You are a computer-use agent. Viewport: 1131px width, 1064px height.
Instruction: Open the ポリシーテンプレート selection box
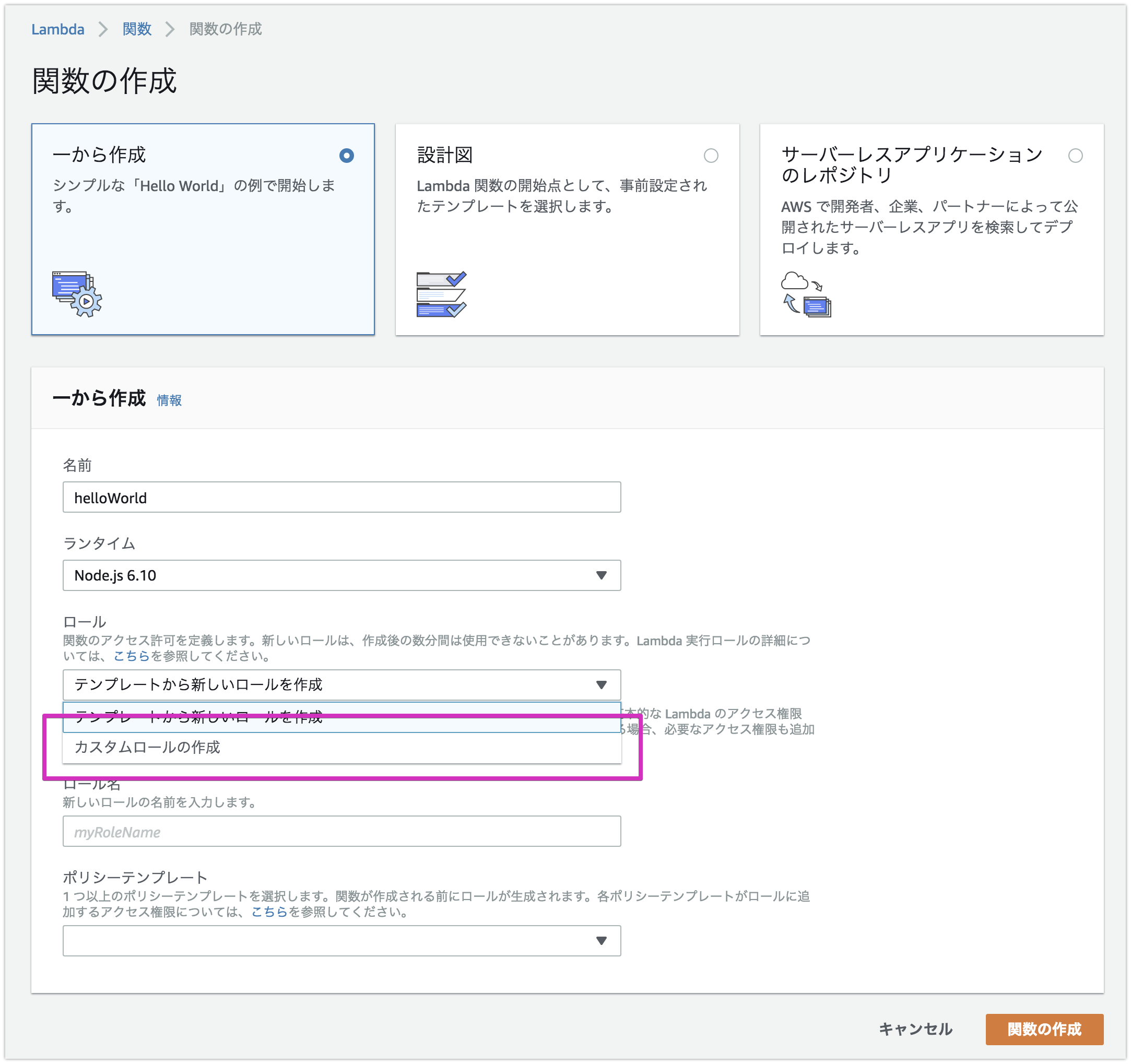[x=341, y=941]
